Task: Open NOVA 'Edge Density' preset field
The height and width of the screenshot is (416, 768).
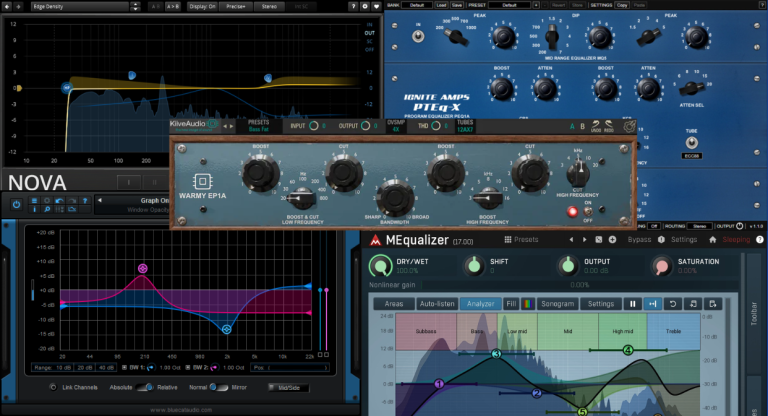Action: 80,6
